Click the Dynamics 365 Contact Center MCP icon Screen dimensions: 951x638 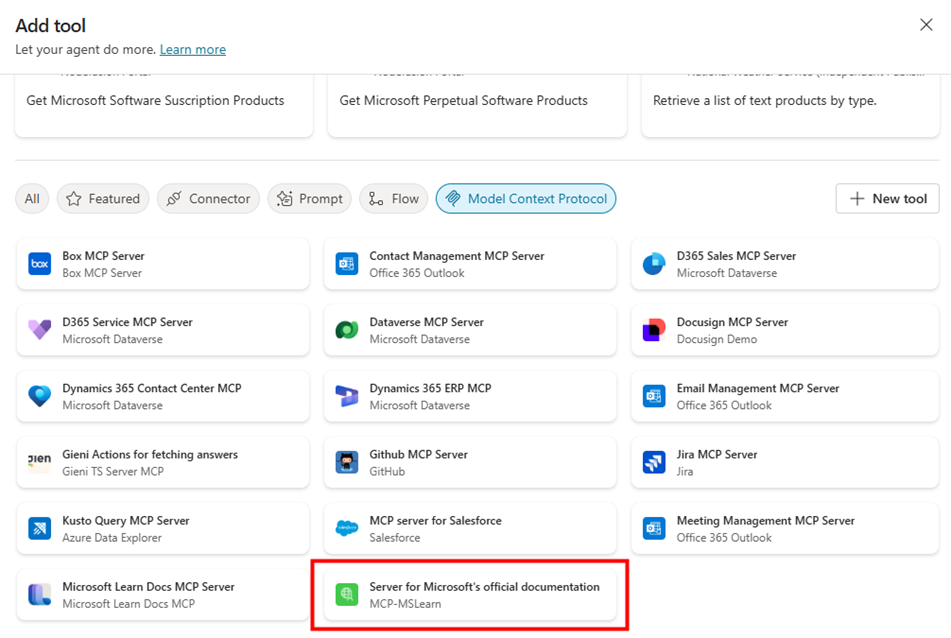39,396
